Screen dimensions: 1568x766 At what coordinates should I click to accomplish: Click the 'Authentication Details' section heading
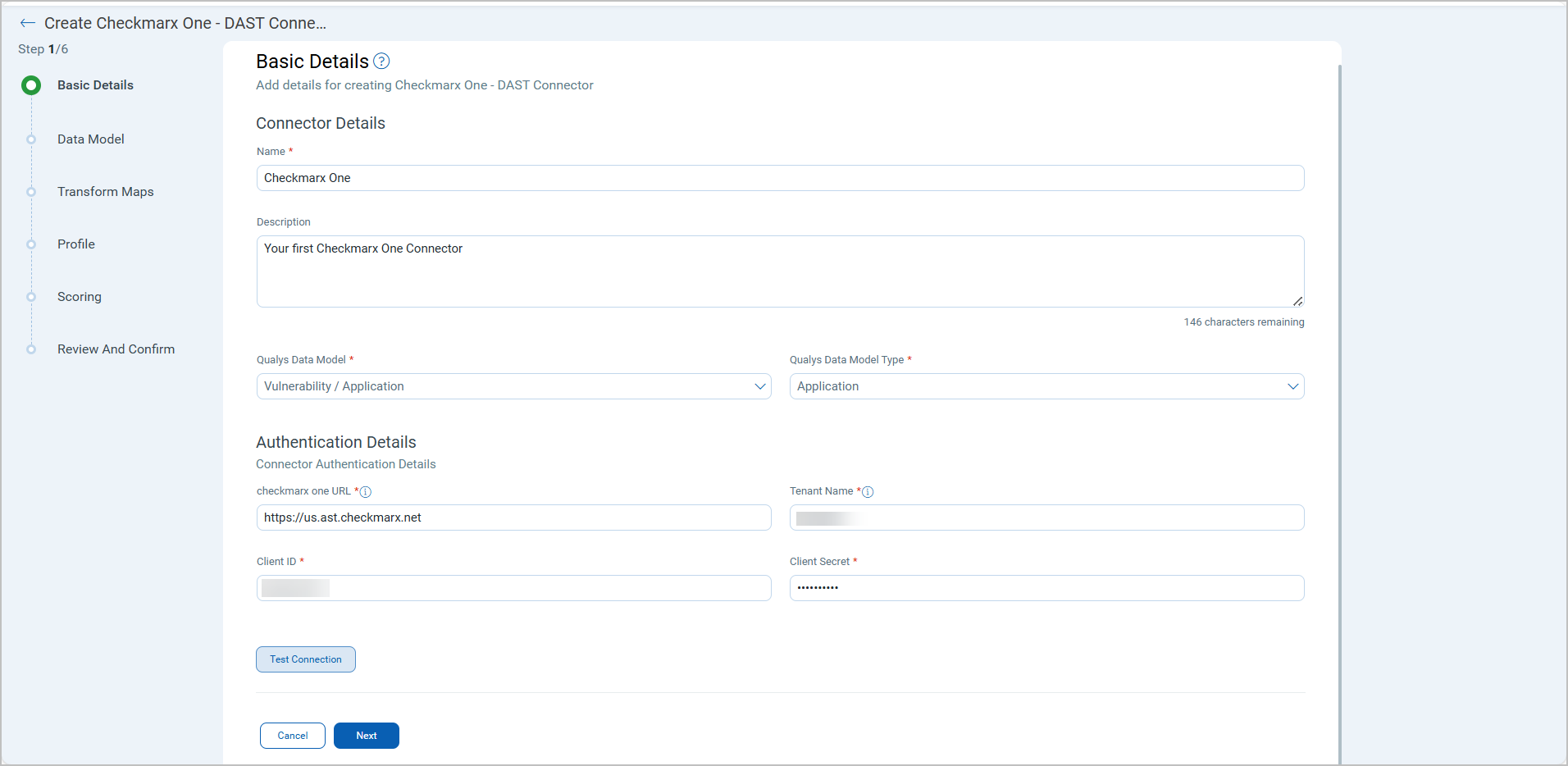336,442
